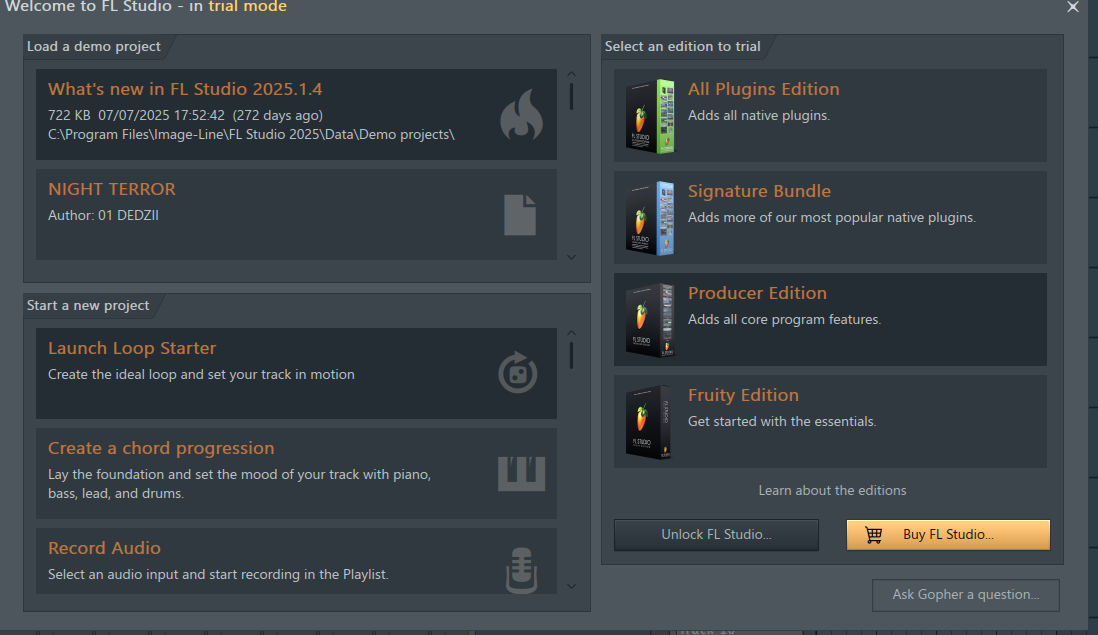The width and height of the screenshot is (1098, 635).
Task: Click the flame icon beside What's new
Action: 521,115
